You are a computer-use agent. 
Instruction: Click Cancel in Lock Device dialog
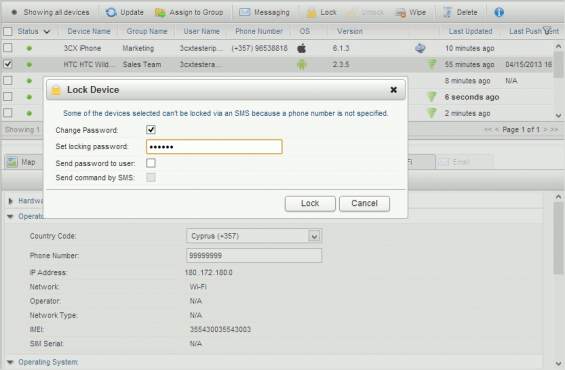[364, 204]
